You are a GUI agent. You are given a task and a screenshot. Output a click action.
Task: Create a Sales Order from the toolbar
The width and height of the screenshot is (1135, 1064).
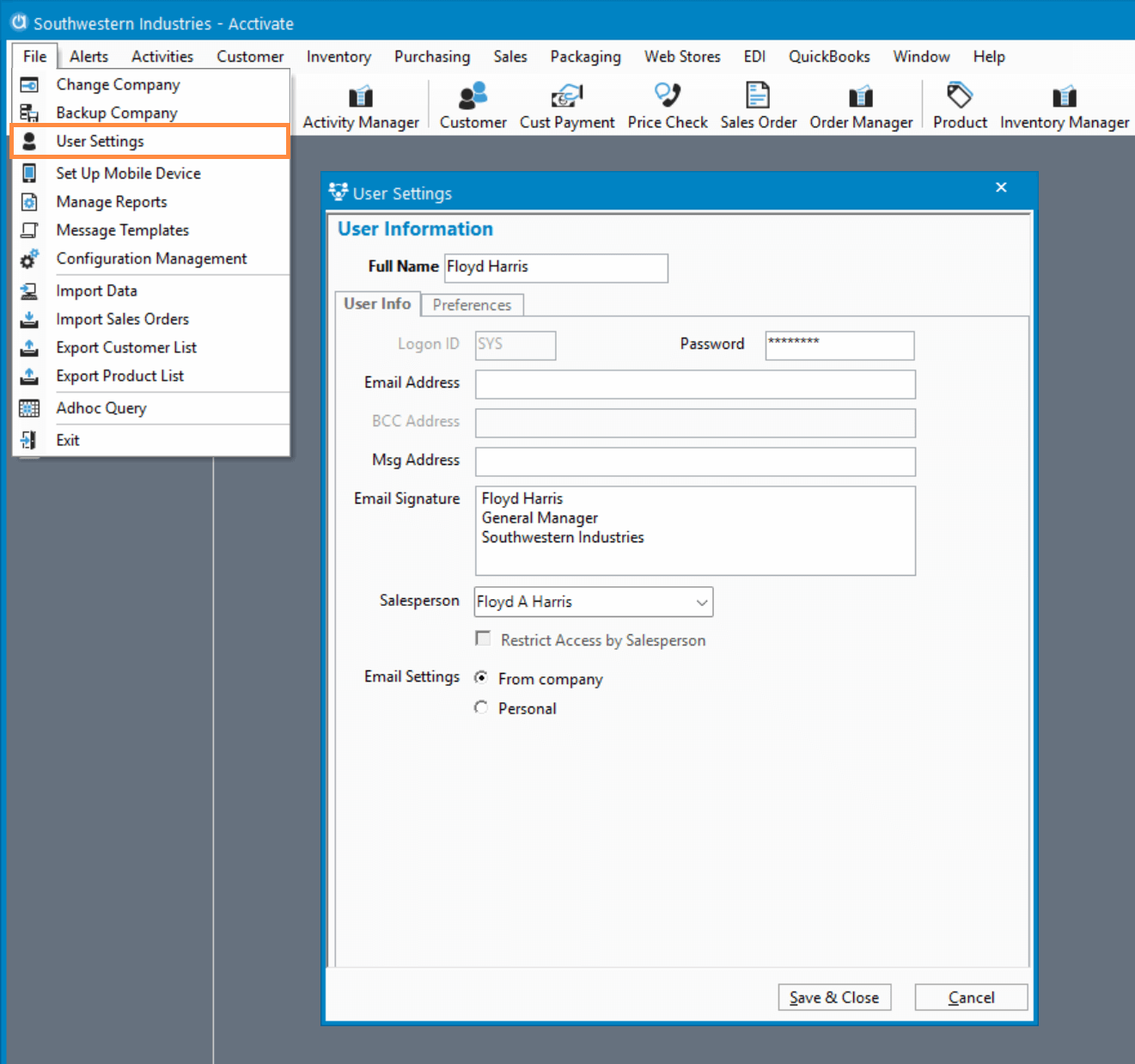coord(758,108)
